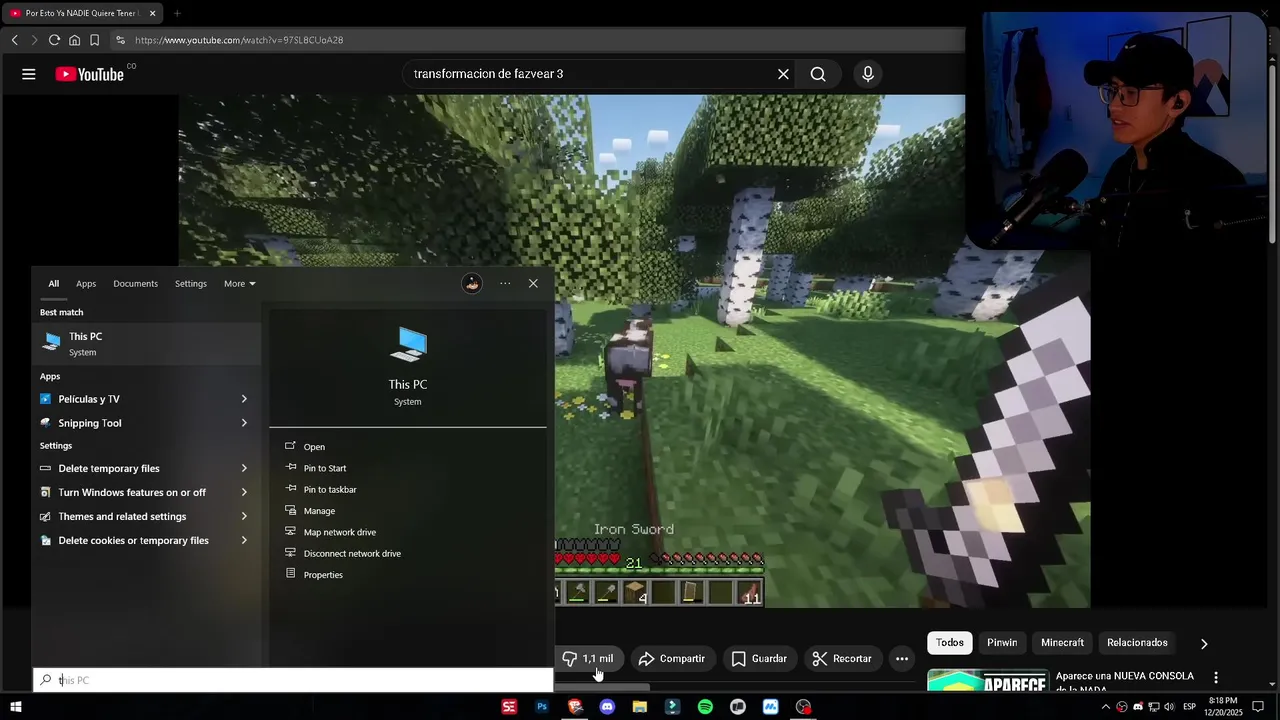Open the Windows Start button
The image size is (1280, 720).
pyautogui.click(x=15, y=707)
